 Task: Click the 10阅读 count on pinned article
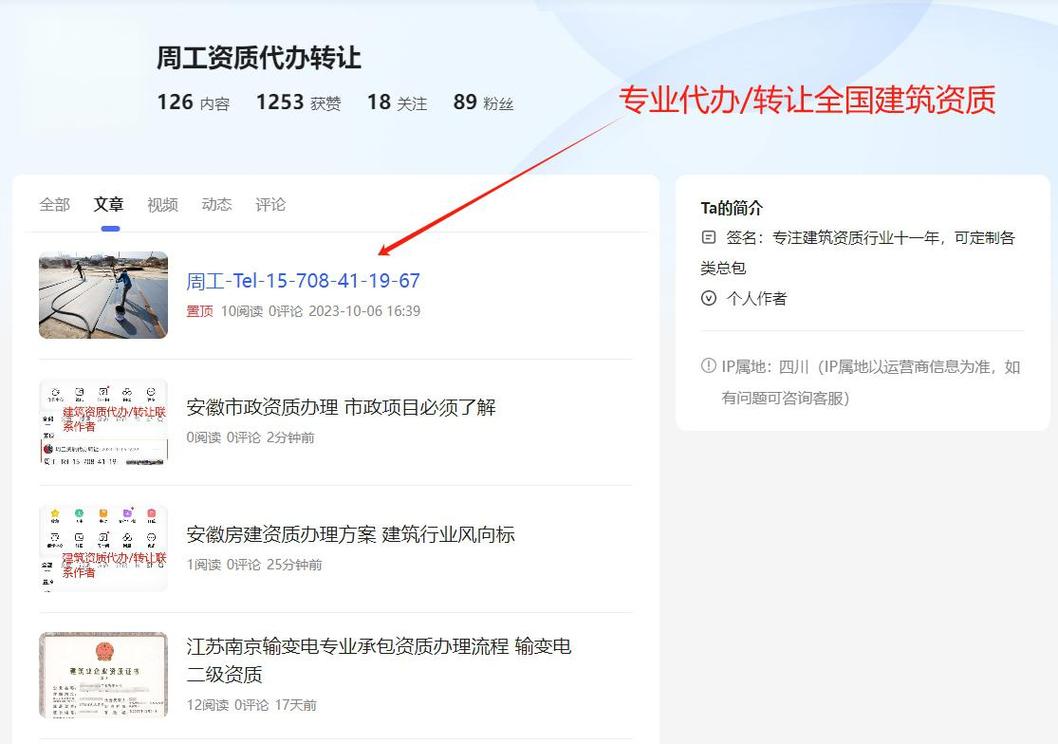click(x=242, y=311)
